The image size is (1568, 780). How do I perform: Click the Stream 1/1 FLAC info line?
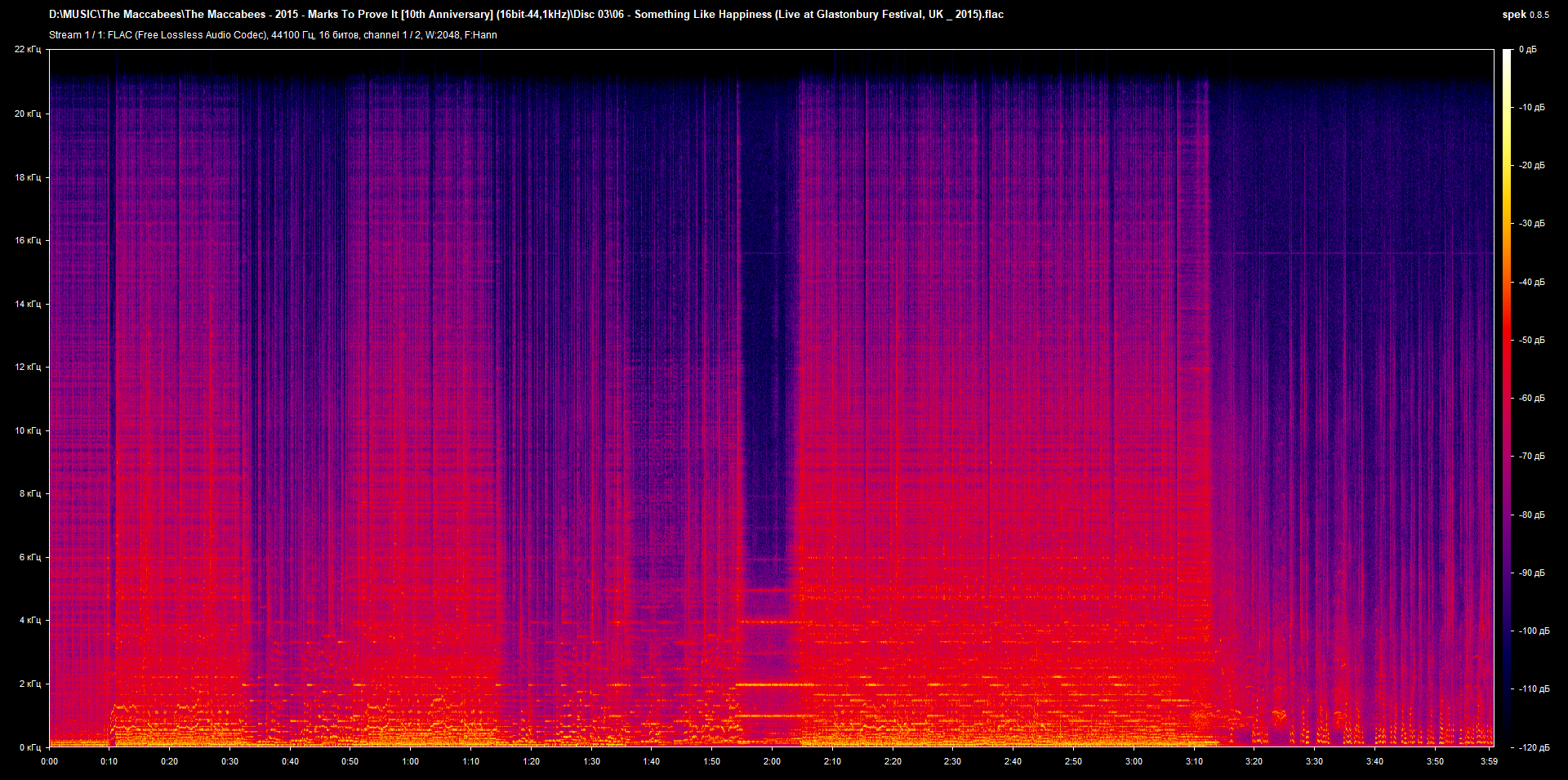click(x=273, y=35)
